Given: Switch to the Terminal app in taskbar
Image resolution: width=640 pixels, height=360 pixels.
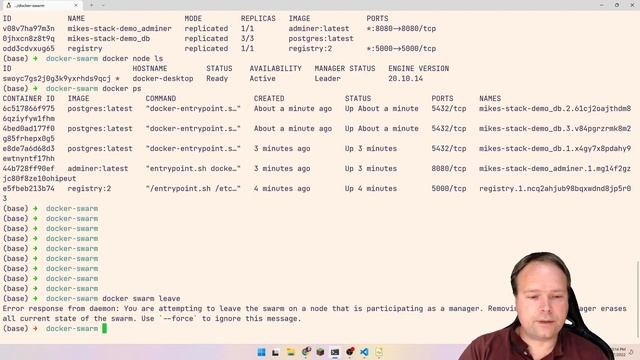Looking at the screenshot, I should coord(335,352).
